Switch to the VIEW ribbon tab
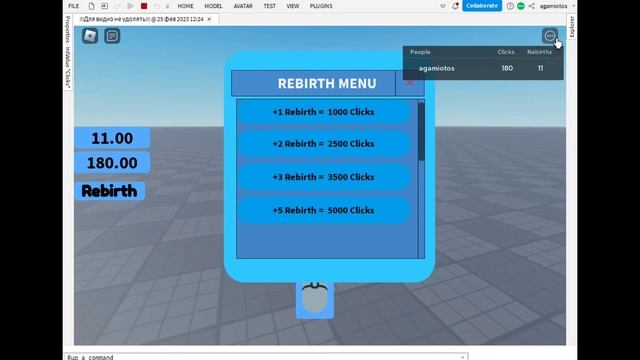 pyautogui.click(x=293, y=6)
